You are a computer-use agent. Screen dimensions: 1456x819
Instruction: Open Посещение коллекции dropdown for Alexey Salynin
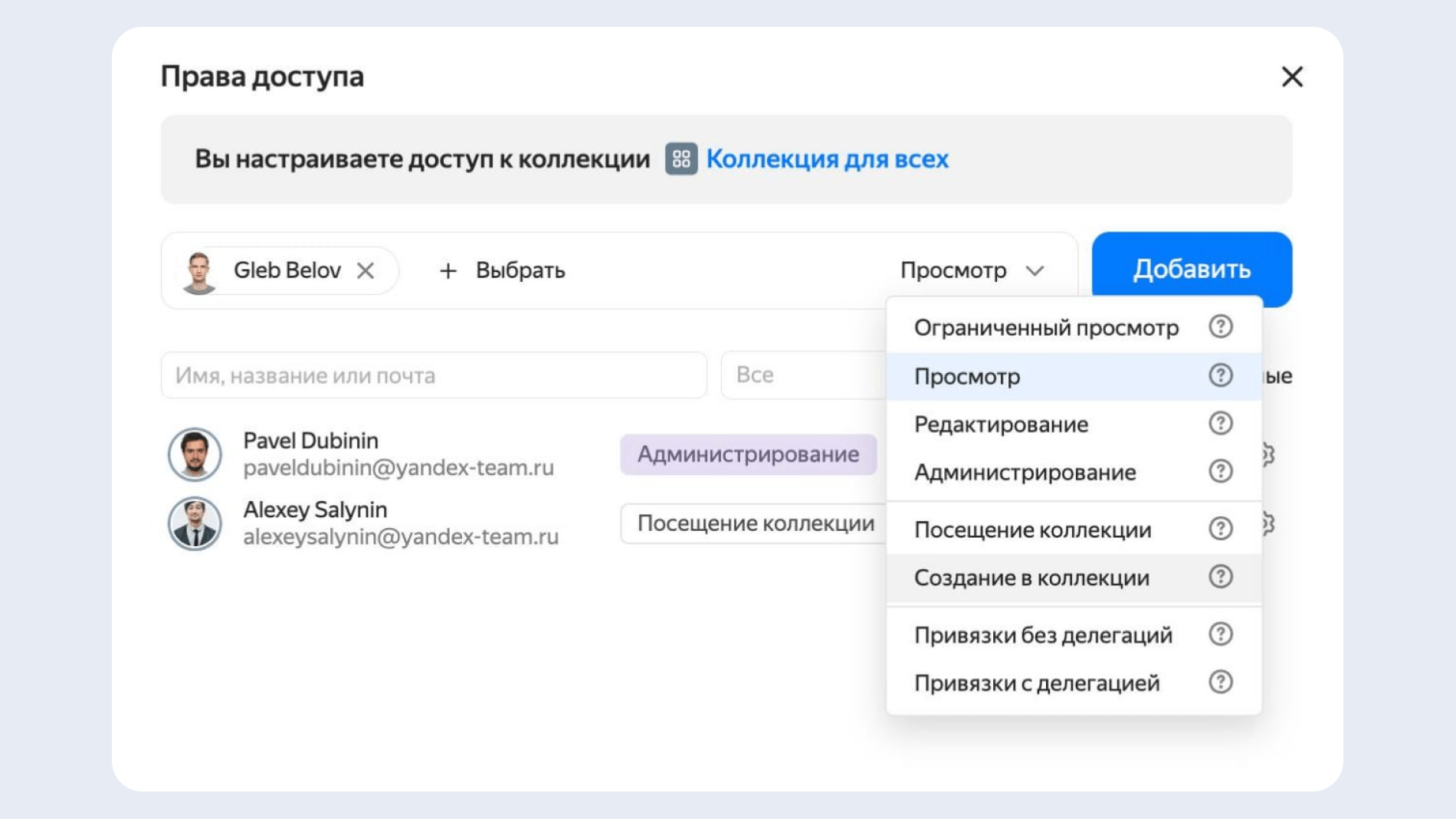pos(754,523)
